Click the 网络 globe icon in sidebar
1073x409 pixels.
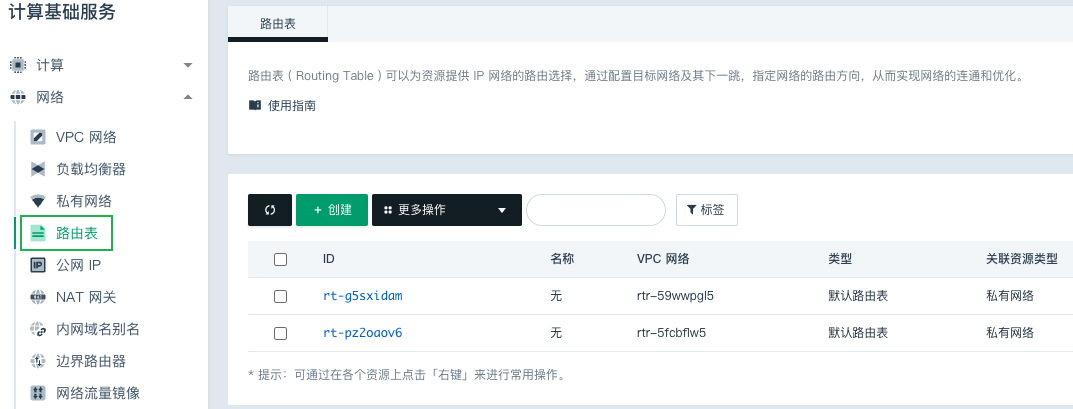pyautogui.click(x=18, y=97)
